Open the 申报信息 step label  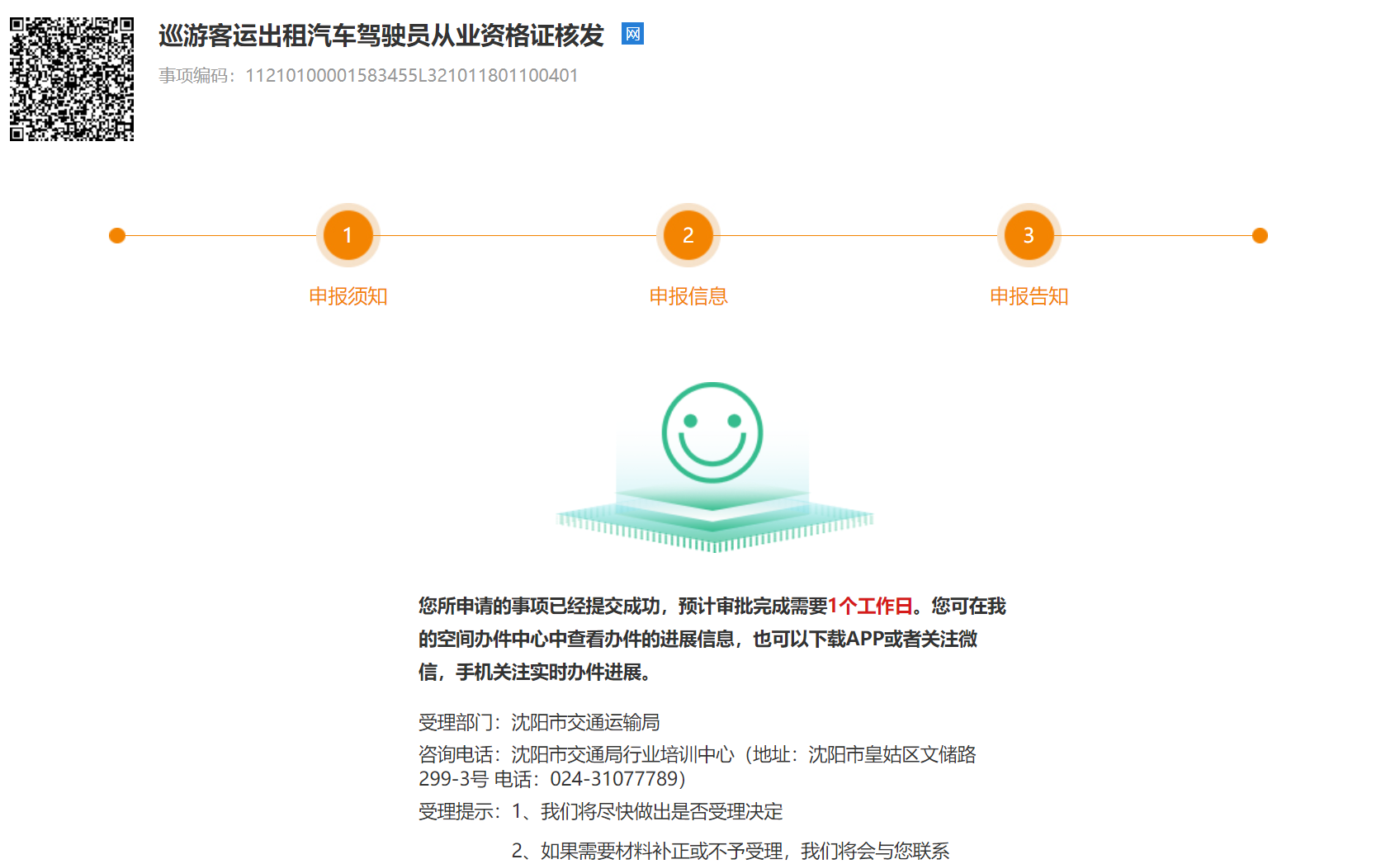[x=688, y=296]
